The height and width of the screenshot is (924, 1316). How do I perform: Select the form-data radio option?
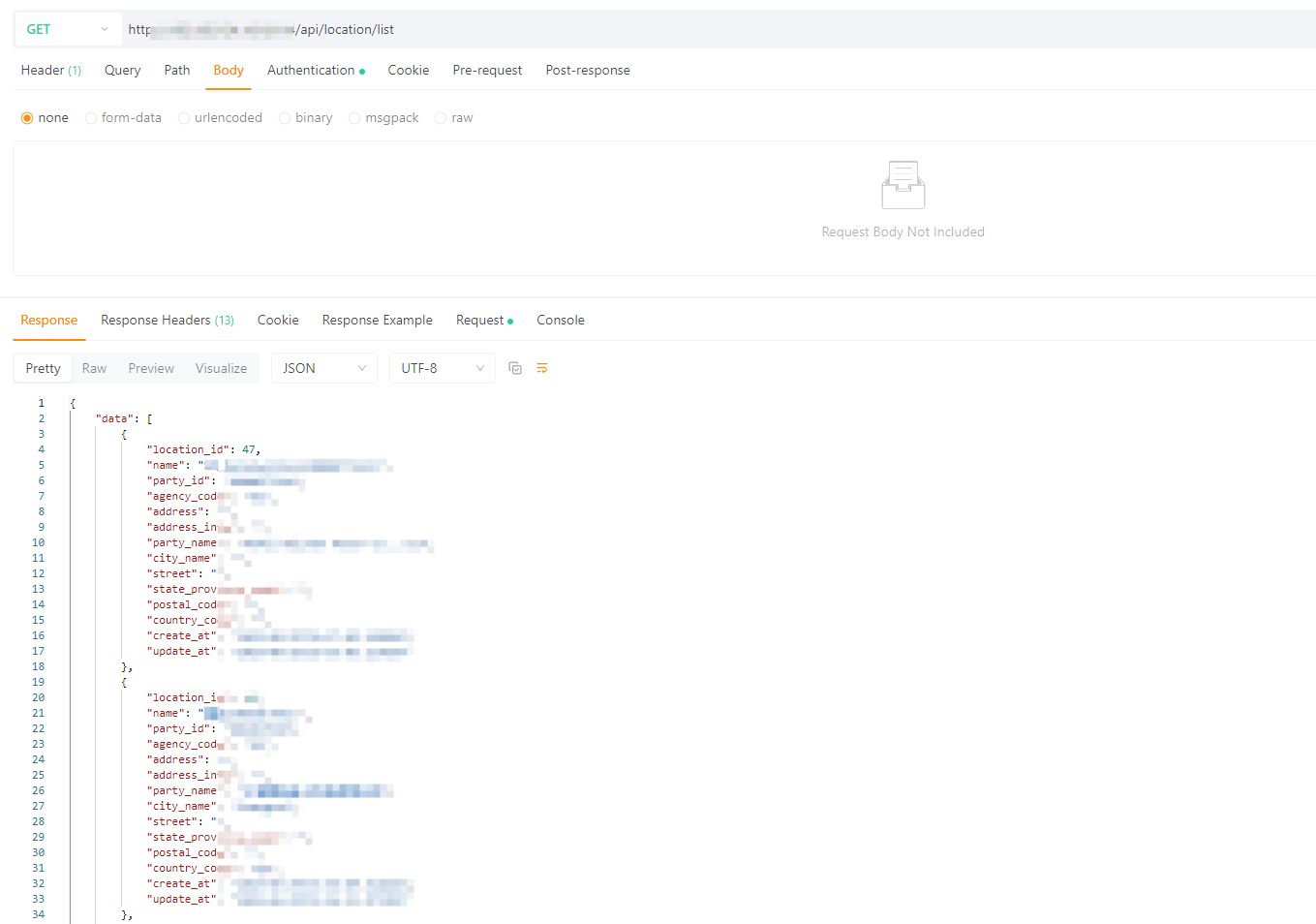pyautogui.click(x=91, y=118)
